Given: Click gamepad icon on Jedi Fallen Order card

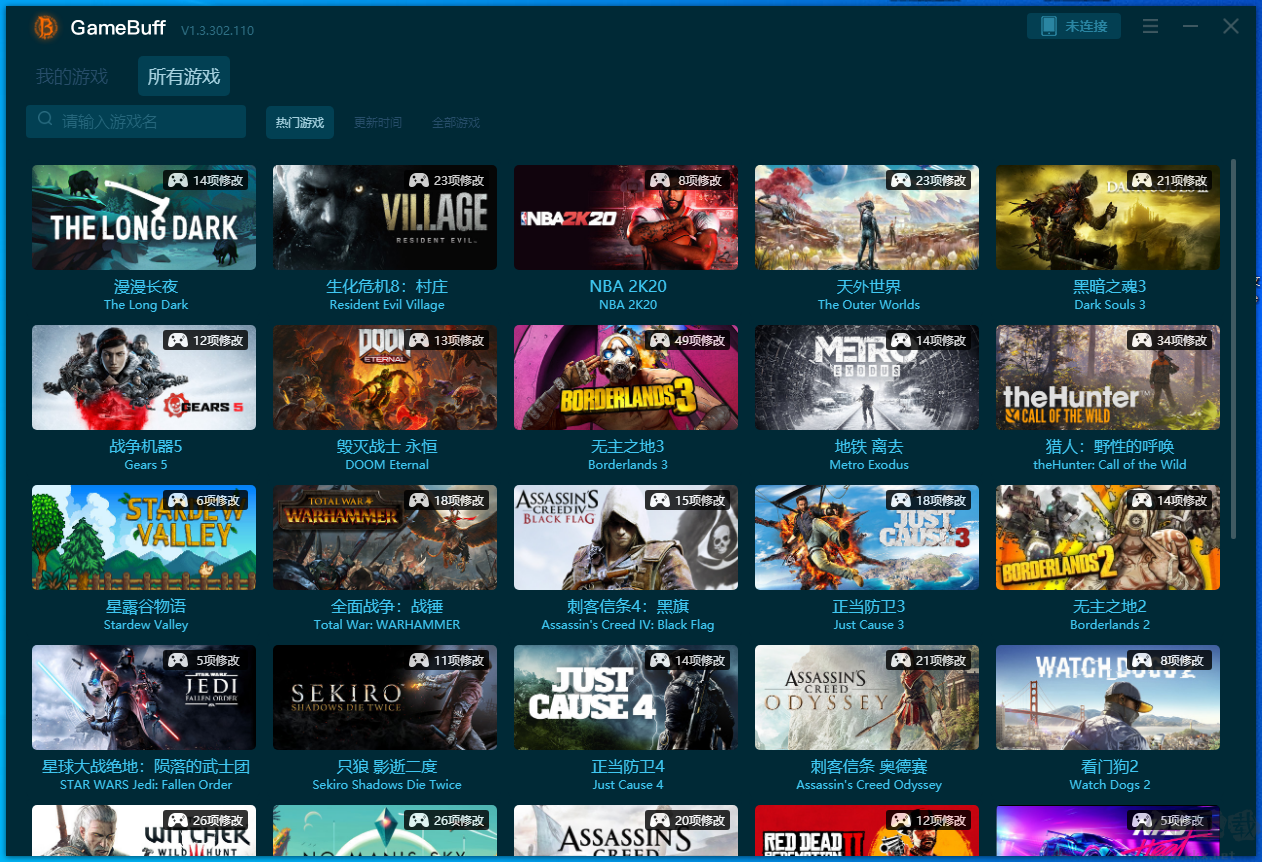Looking at the screenshot, I should [x=177, y=660].
